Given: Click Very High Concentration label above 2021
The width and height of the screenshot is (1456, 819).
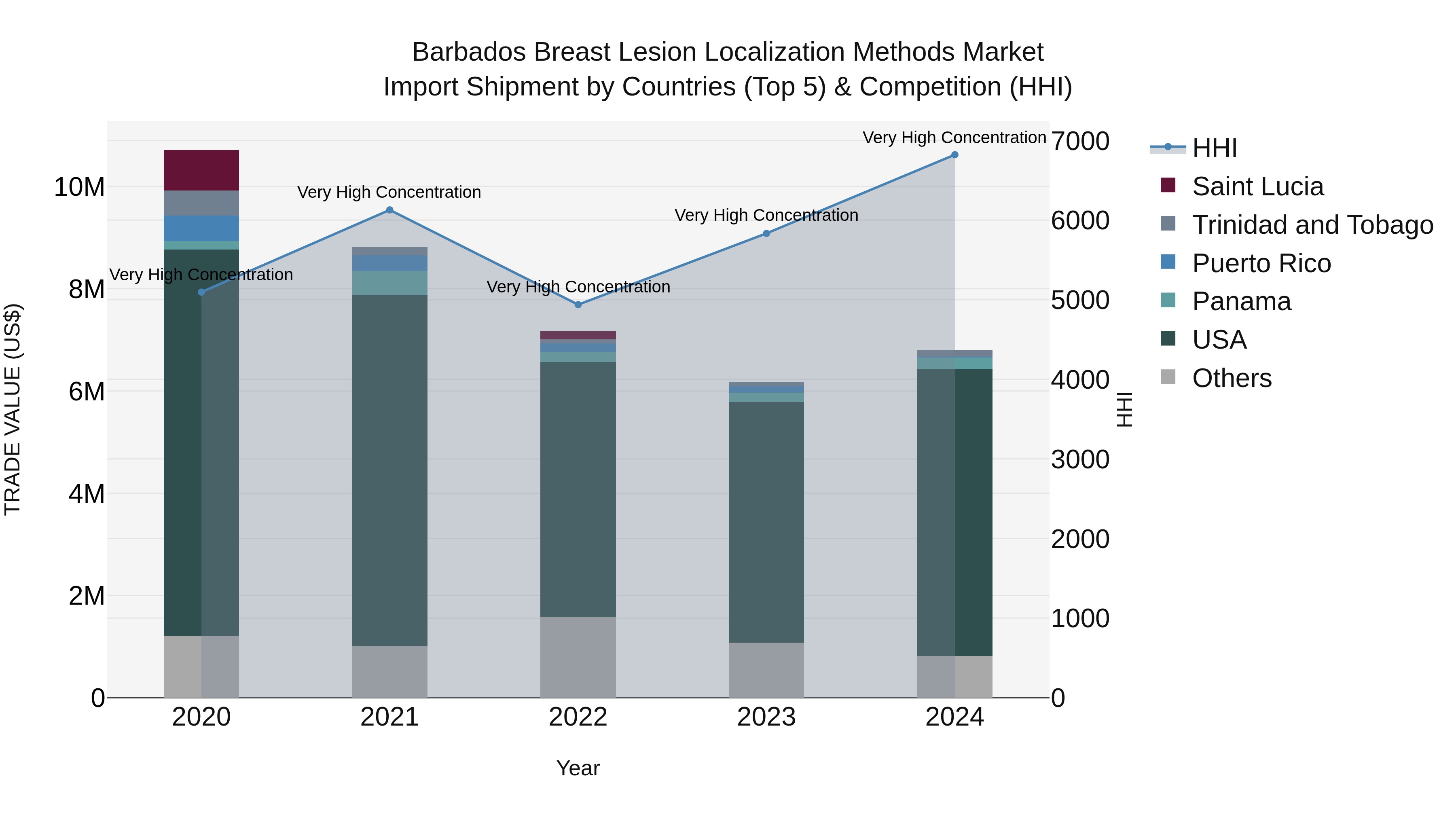Looking at the screenshot, I should [389, 192].
